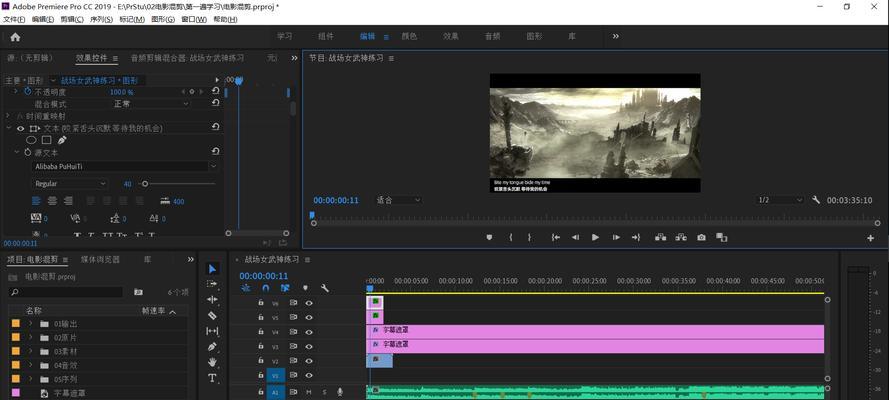The image size is (889, 400).
Task: Select the Selection tool arrow
Action: [212, 269]
